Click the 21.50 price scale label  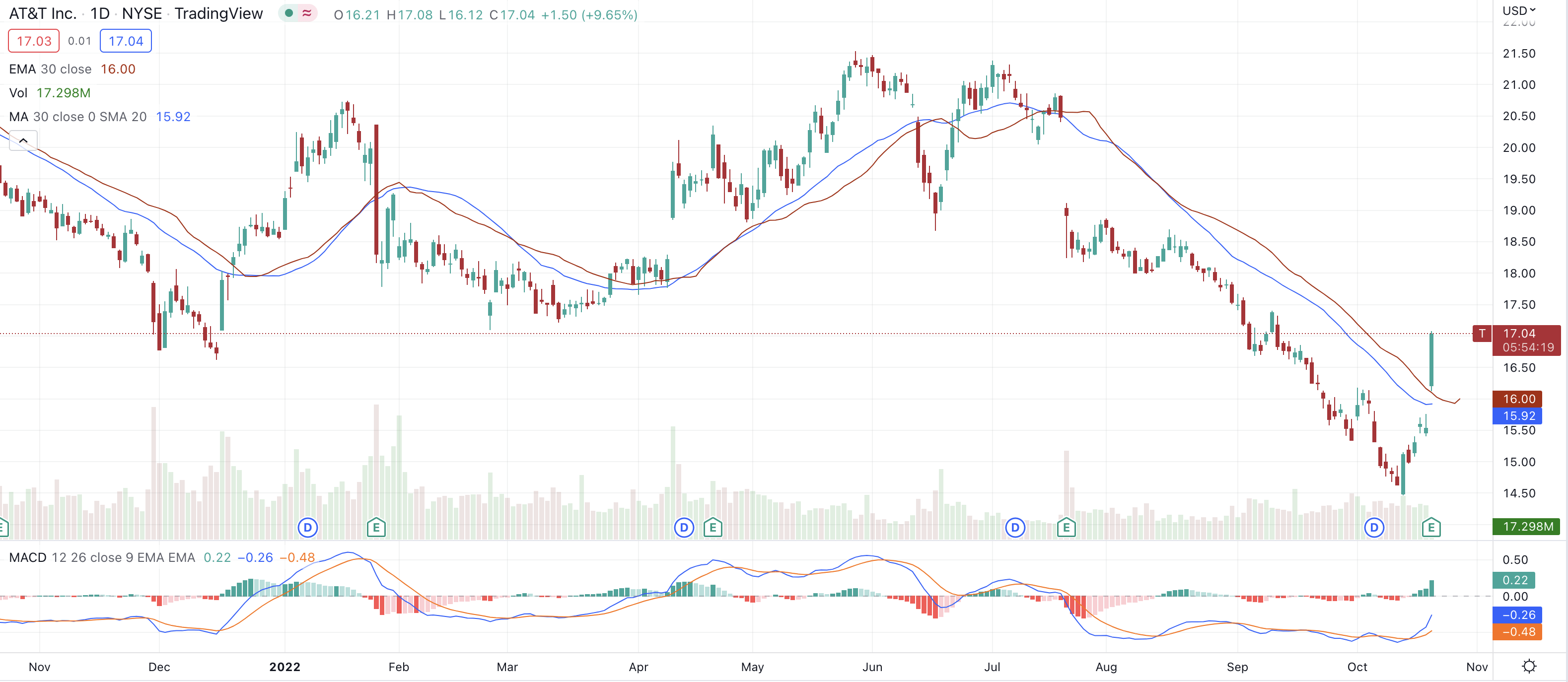[x=1519, y=53]
